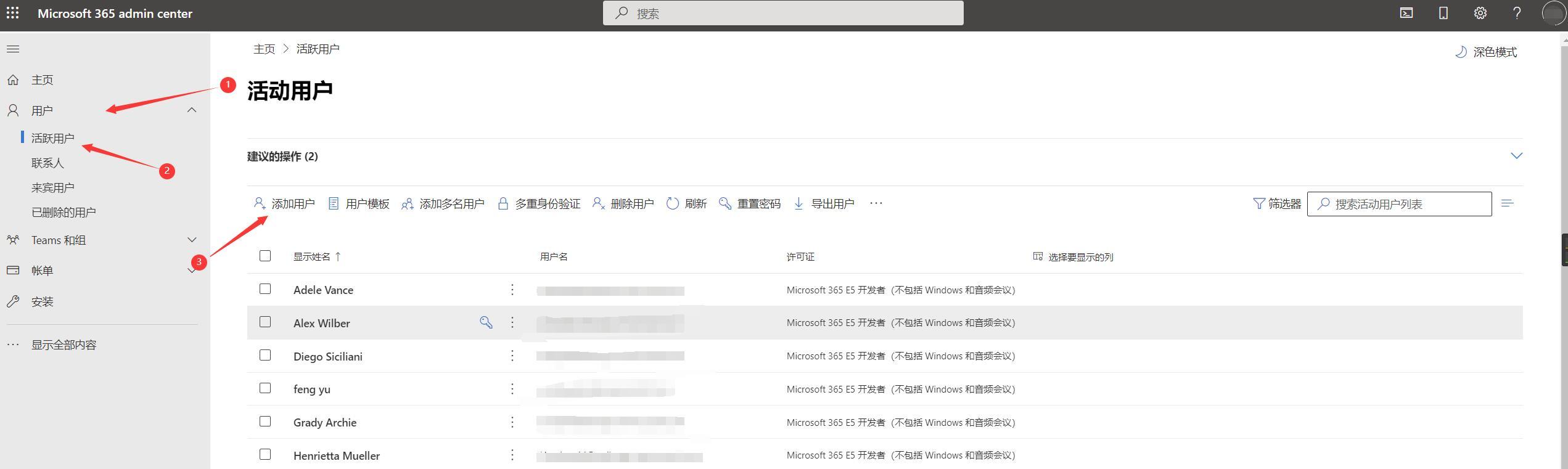Open 多重身份验证 multi-factor authentication
Screen dimensions: 1568x469
tap(539, 203)
